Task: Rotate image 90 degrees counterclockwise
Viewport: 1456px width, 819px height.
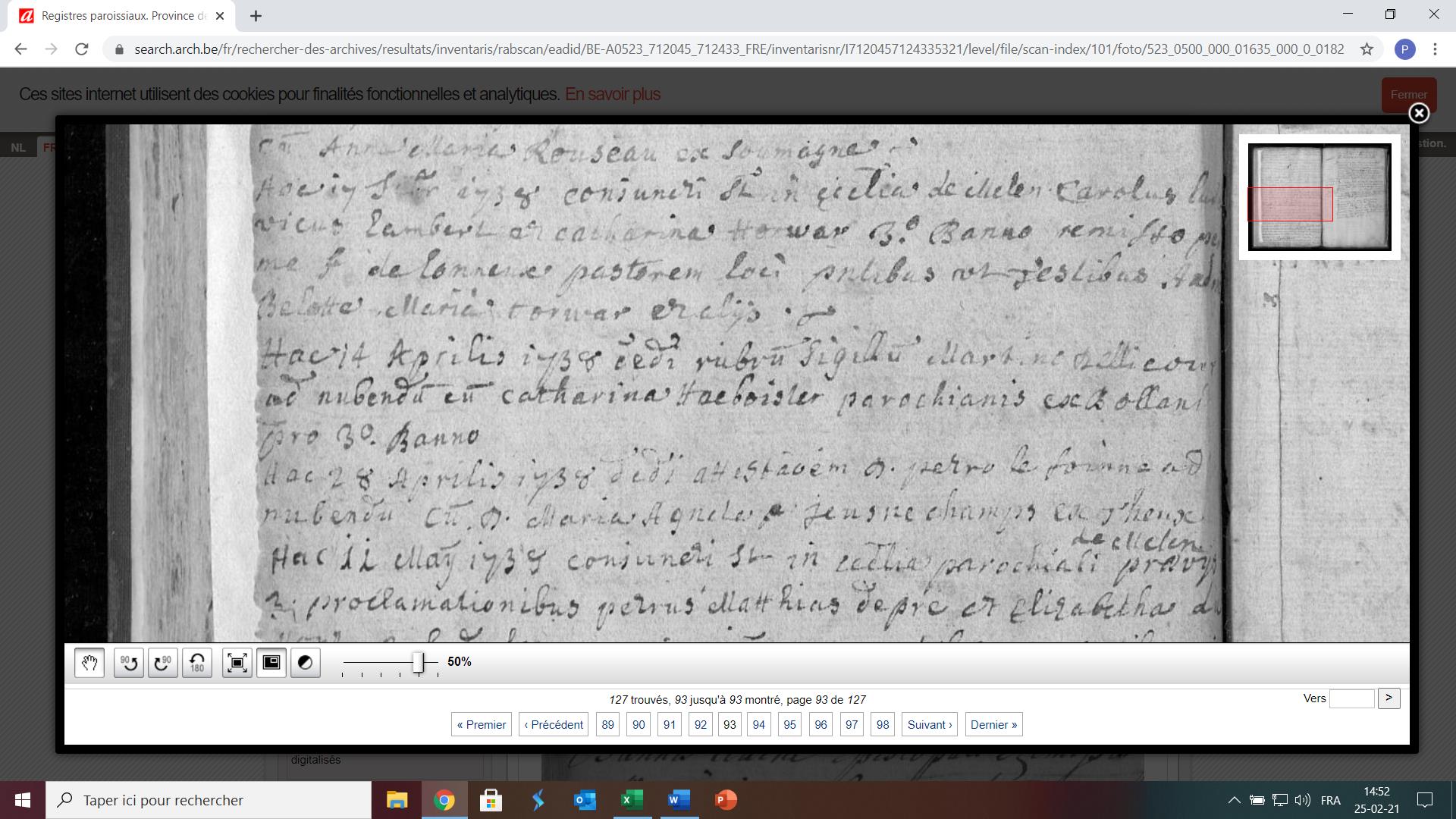Action: point(129,663)
